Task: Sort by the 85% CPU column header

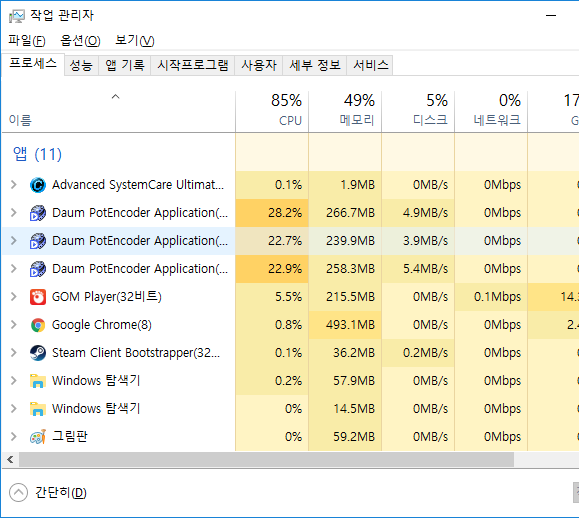Action: [x=272, y=111]
